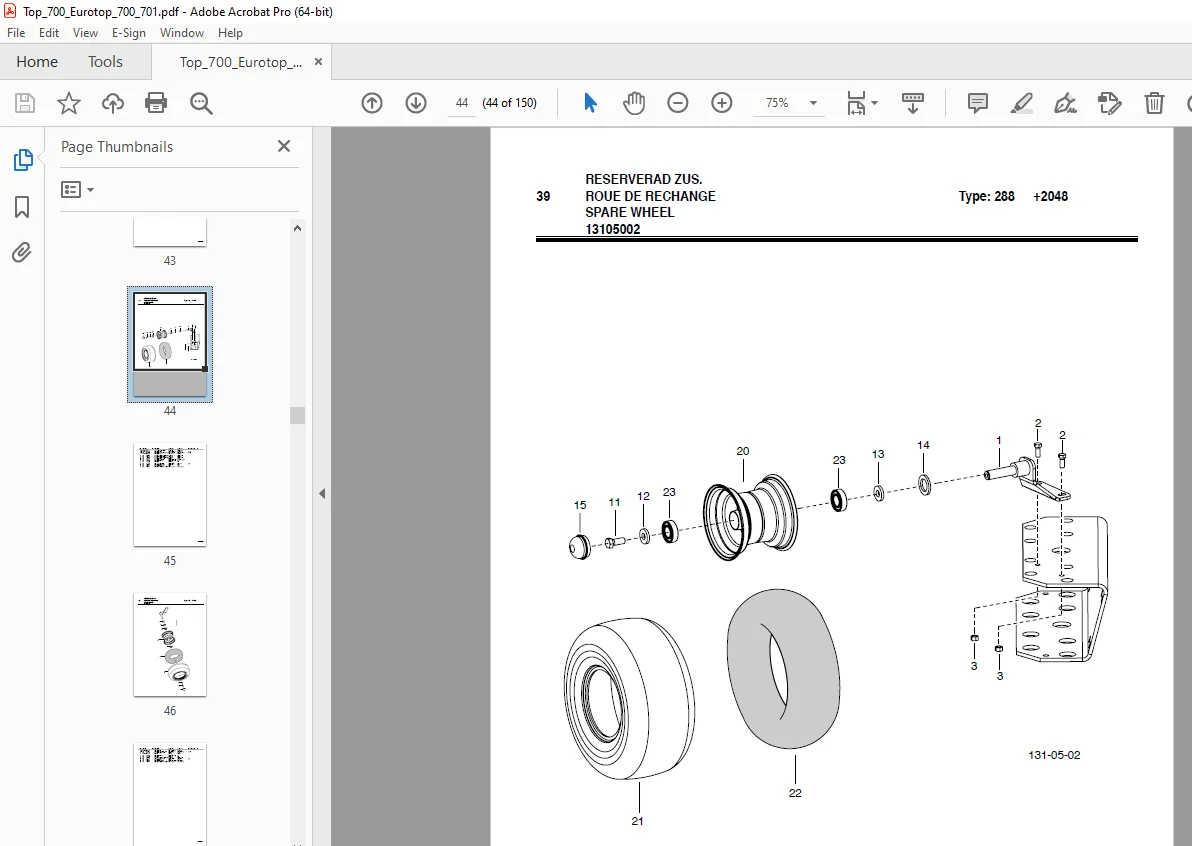Click the drawing code 131-05-02

click(1054, 755)
